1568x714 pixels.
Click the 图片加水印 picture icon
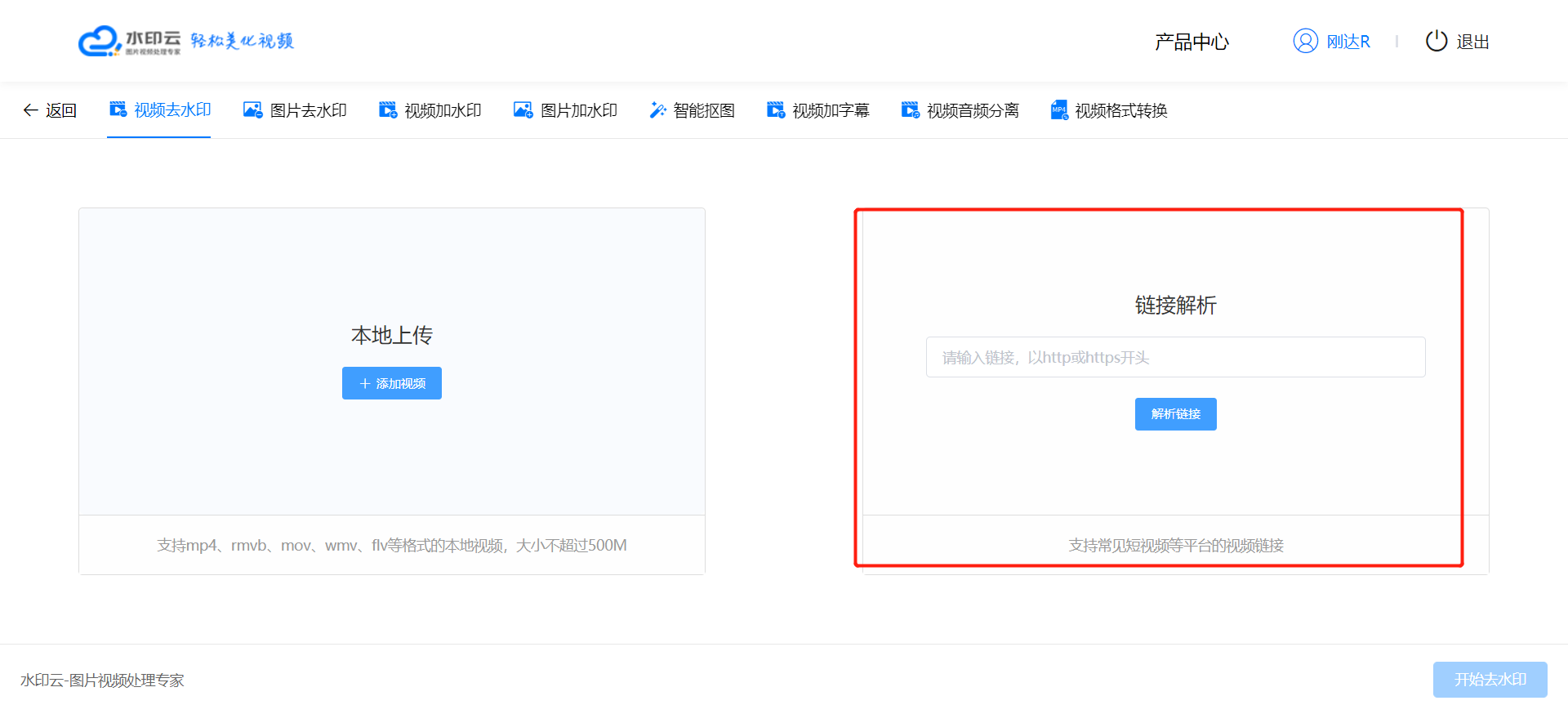(523, 109)
